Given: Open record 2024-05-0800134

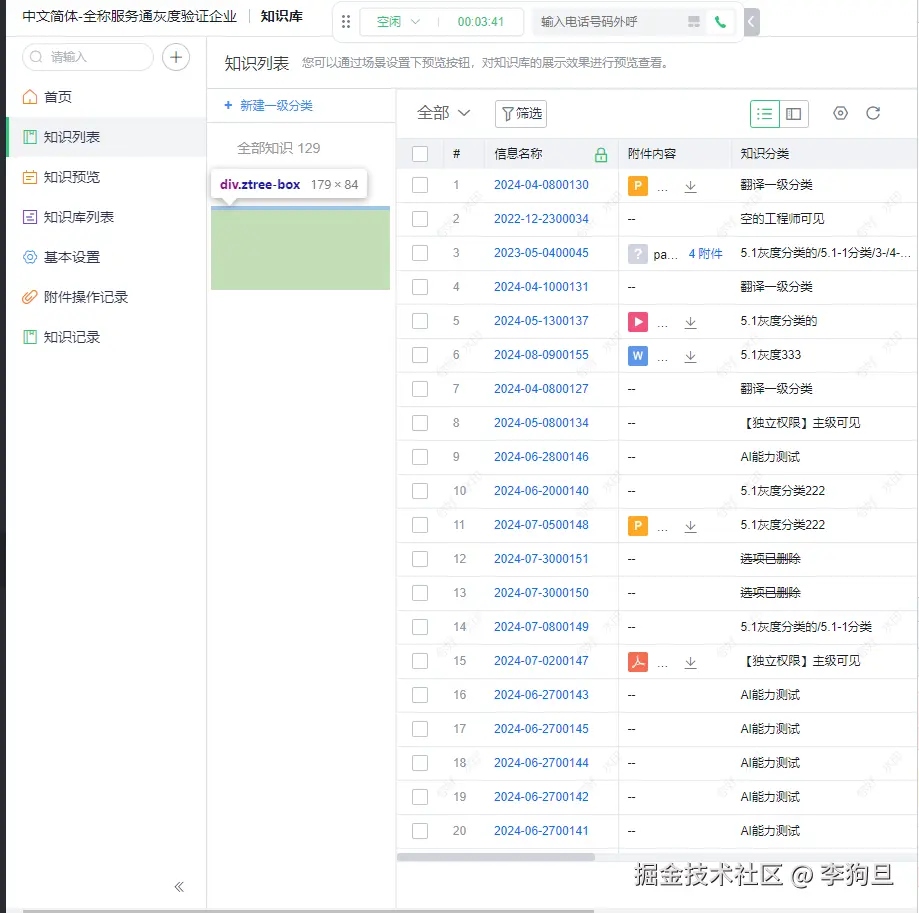Looking at the screenshot, I should (x=541, y=423).
